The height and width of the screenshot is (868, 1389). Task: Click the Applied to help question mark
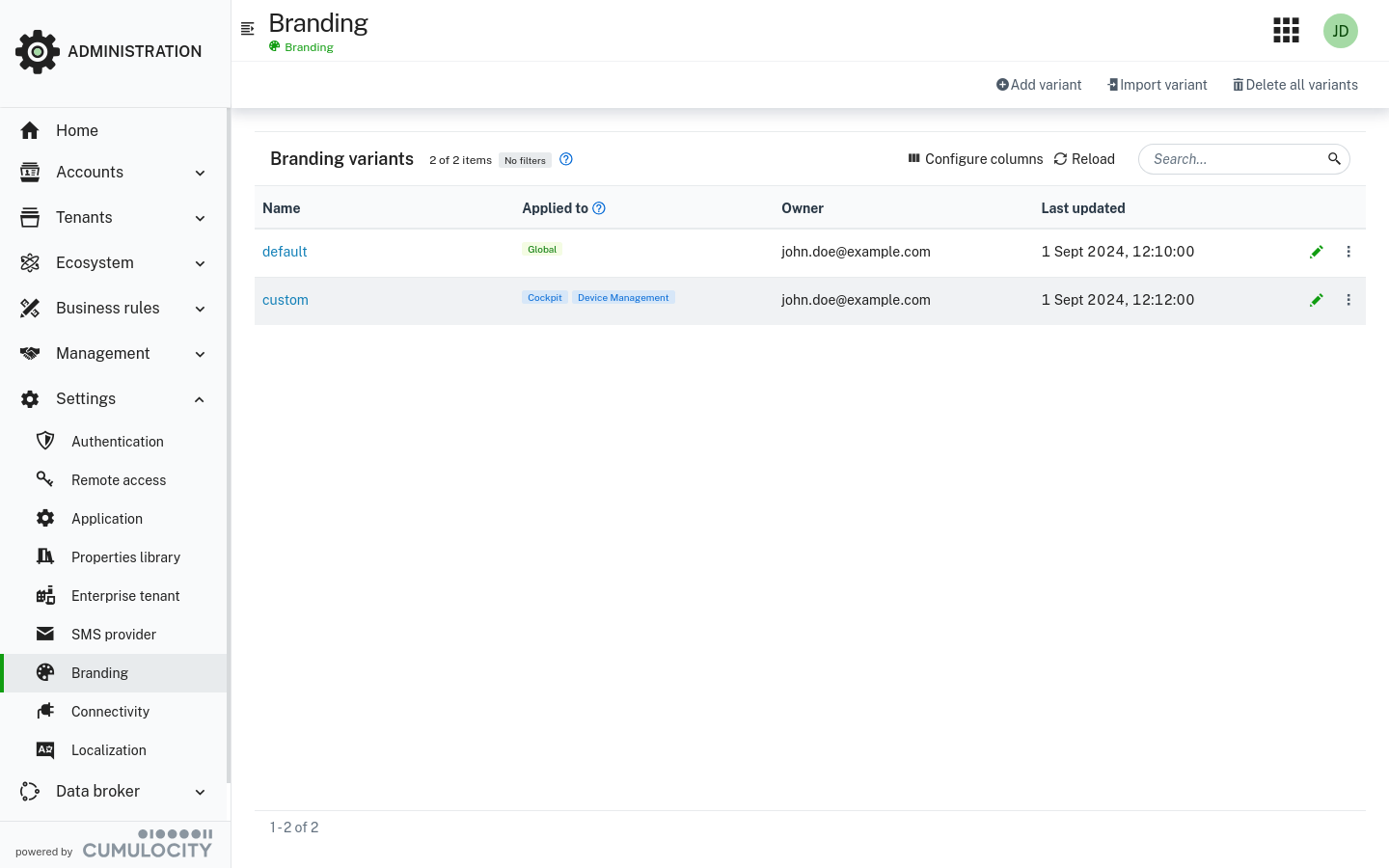point(599,207)
